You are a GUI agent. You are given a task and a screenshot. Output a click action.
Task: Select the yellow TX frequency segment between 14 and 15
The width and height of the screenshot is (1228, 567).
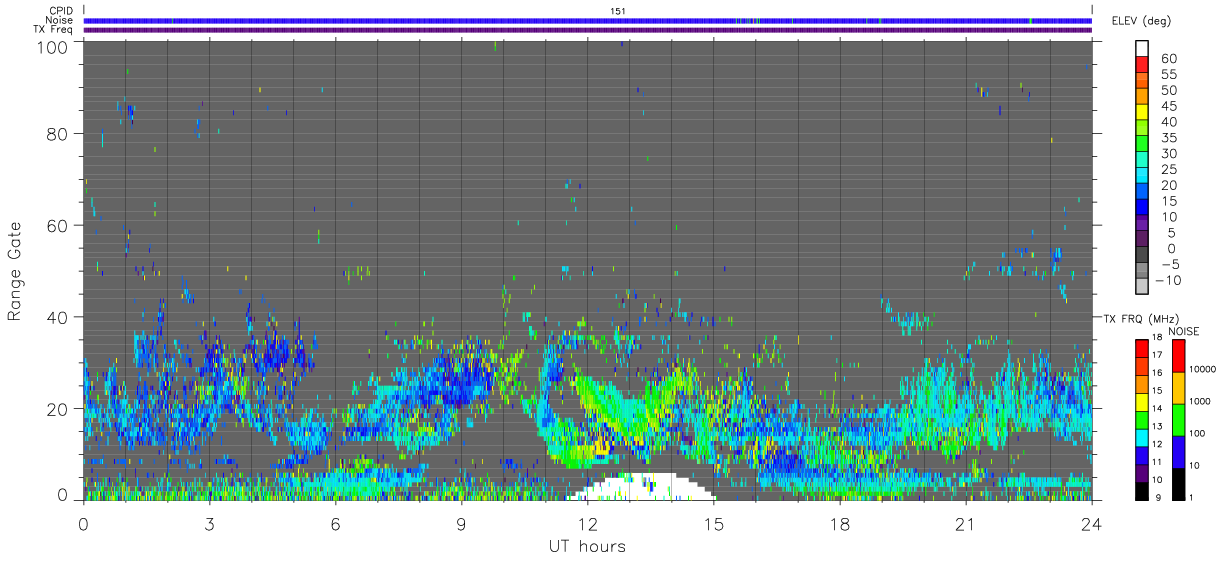tap(1142, 402)
